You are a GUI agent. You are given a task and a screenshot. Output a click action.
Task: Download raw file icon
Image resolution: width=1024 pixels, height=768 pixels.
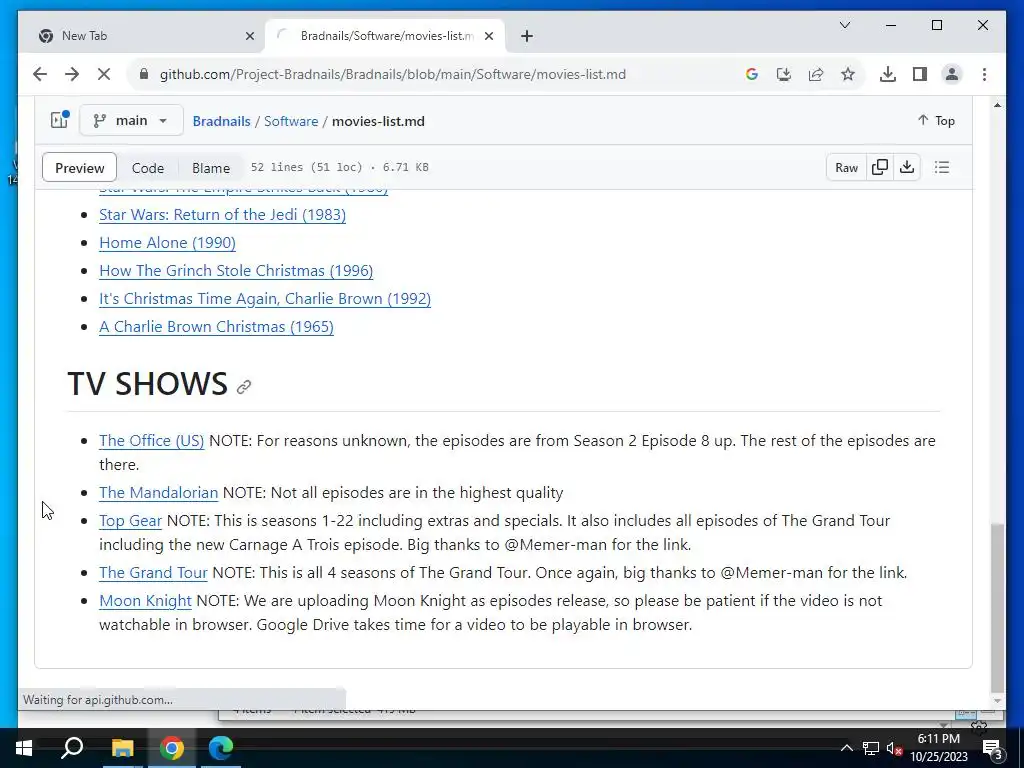pyautogui.click(x=906, y=167)
